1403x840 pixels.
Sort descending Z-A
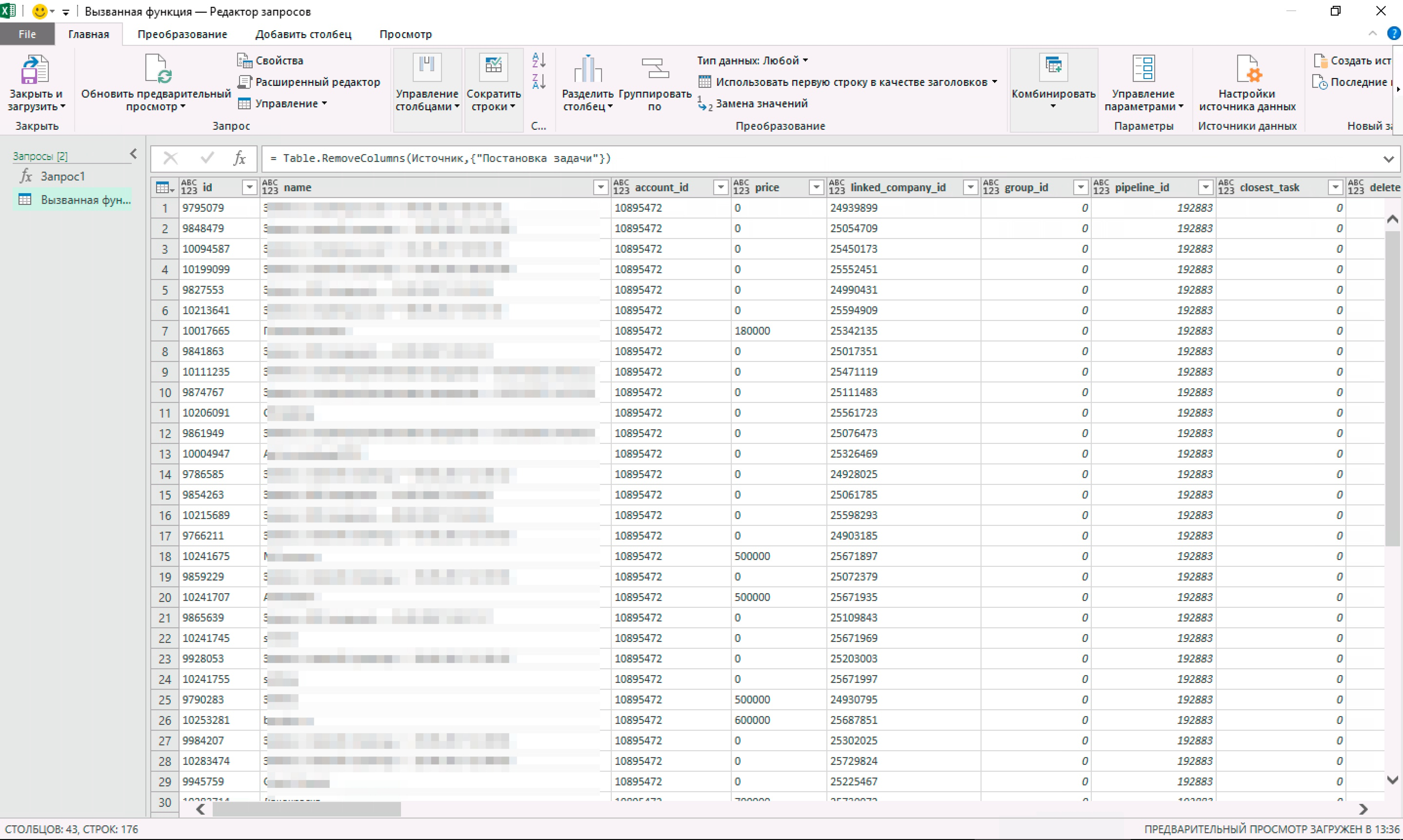[539, 81]
